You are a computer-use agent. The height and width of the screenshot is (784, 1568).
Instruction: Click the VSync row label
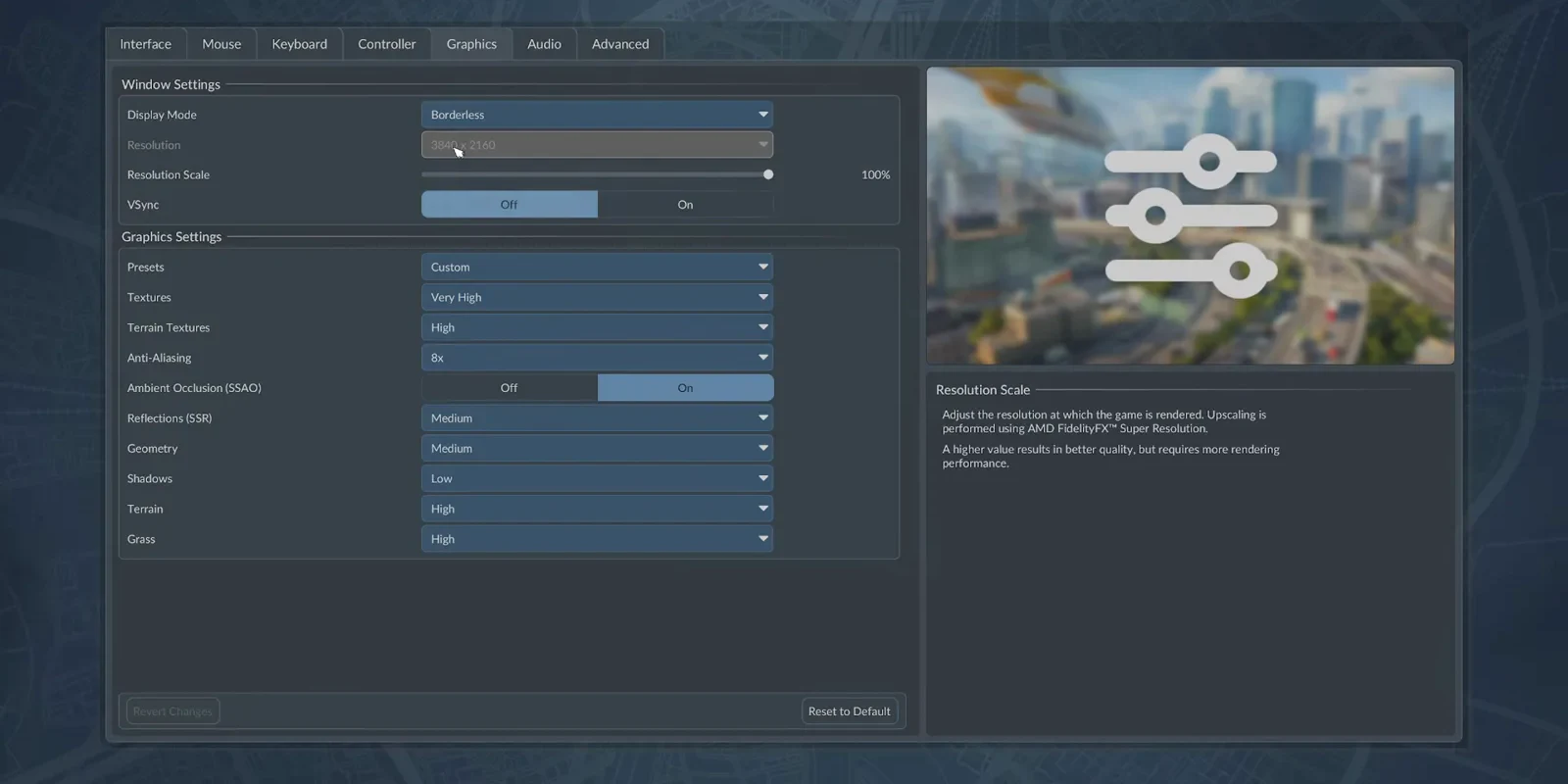(x=143, y=205)
